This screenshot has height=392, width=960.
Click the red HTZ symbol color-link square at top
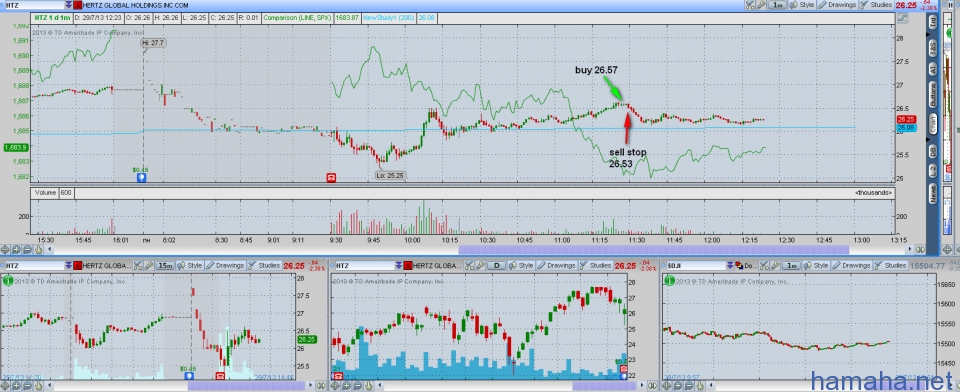pyautogui.click(x=78, y=5)
